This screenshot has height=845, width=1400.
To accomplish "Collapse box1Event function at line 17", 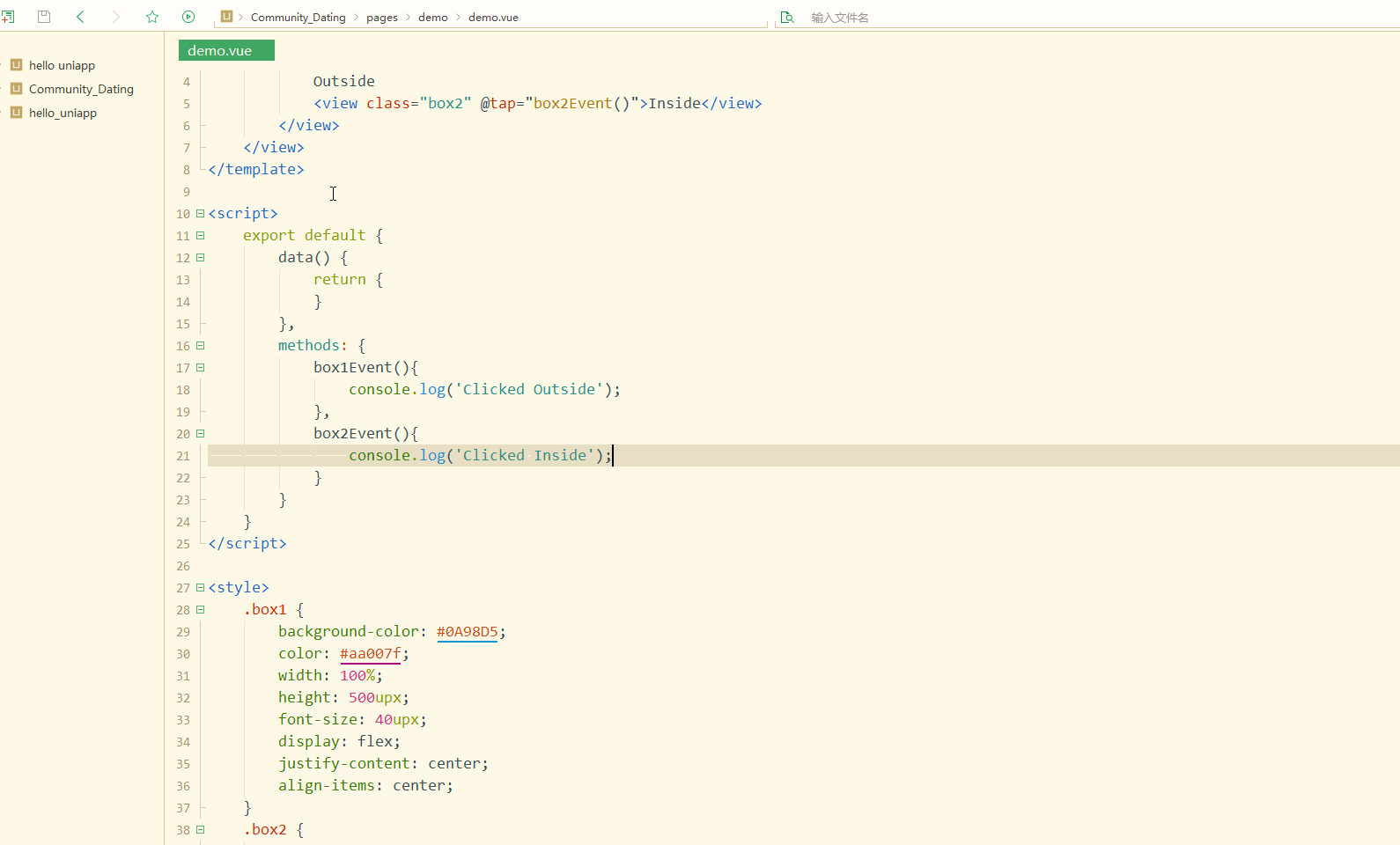I will tap(201, 367).
